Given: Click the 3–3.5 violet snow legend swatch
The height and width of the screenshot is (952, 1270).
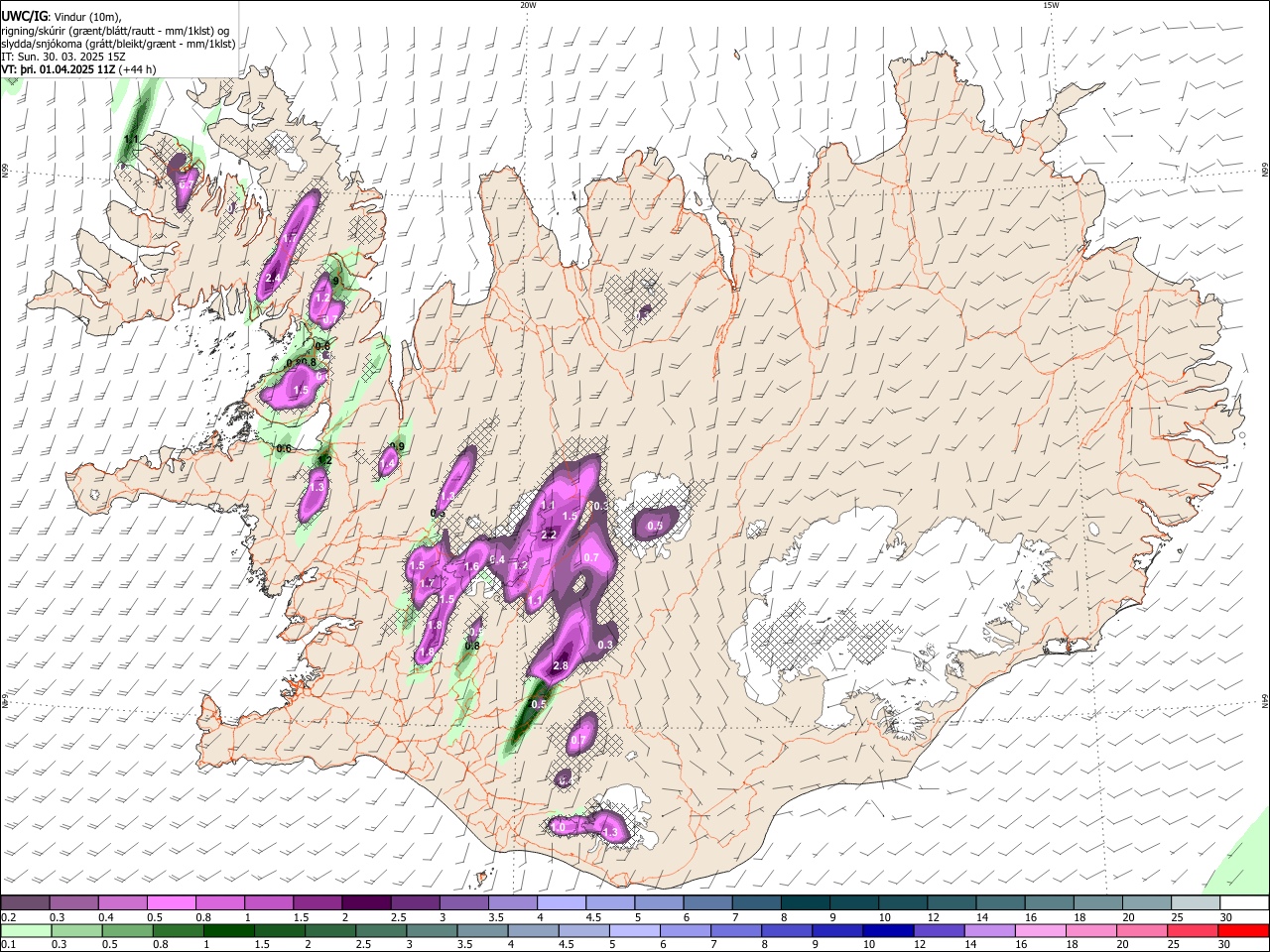Looking at the screenshot, I should [463, 902].
